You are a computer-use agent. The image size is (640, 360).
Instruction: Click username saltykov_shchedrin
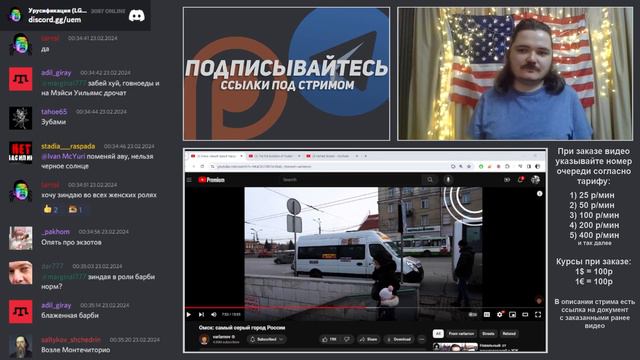pos(71,340)
